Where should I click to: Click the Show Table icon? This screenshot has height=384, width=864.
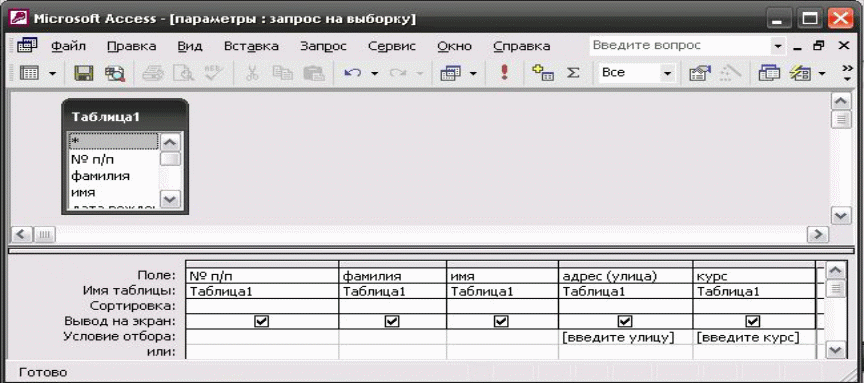(543, 73)
